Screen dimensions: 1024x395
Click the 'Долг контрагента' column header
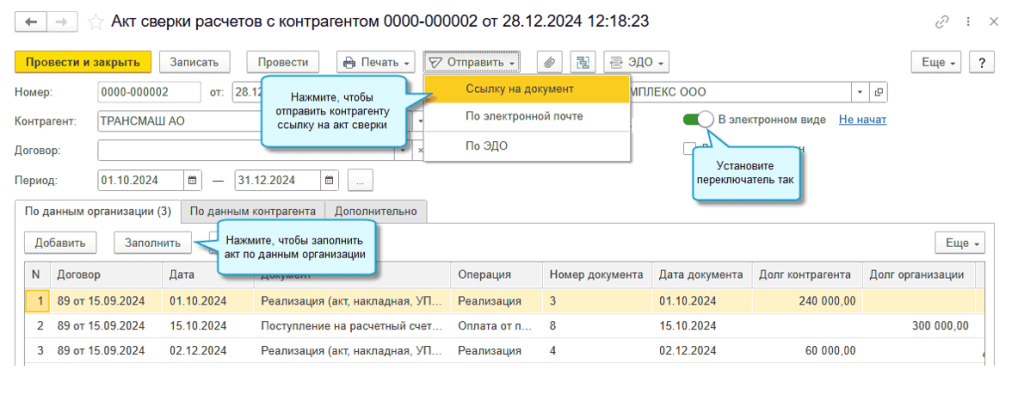coord(807,276)
